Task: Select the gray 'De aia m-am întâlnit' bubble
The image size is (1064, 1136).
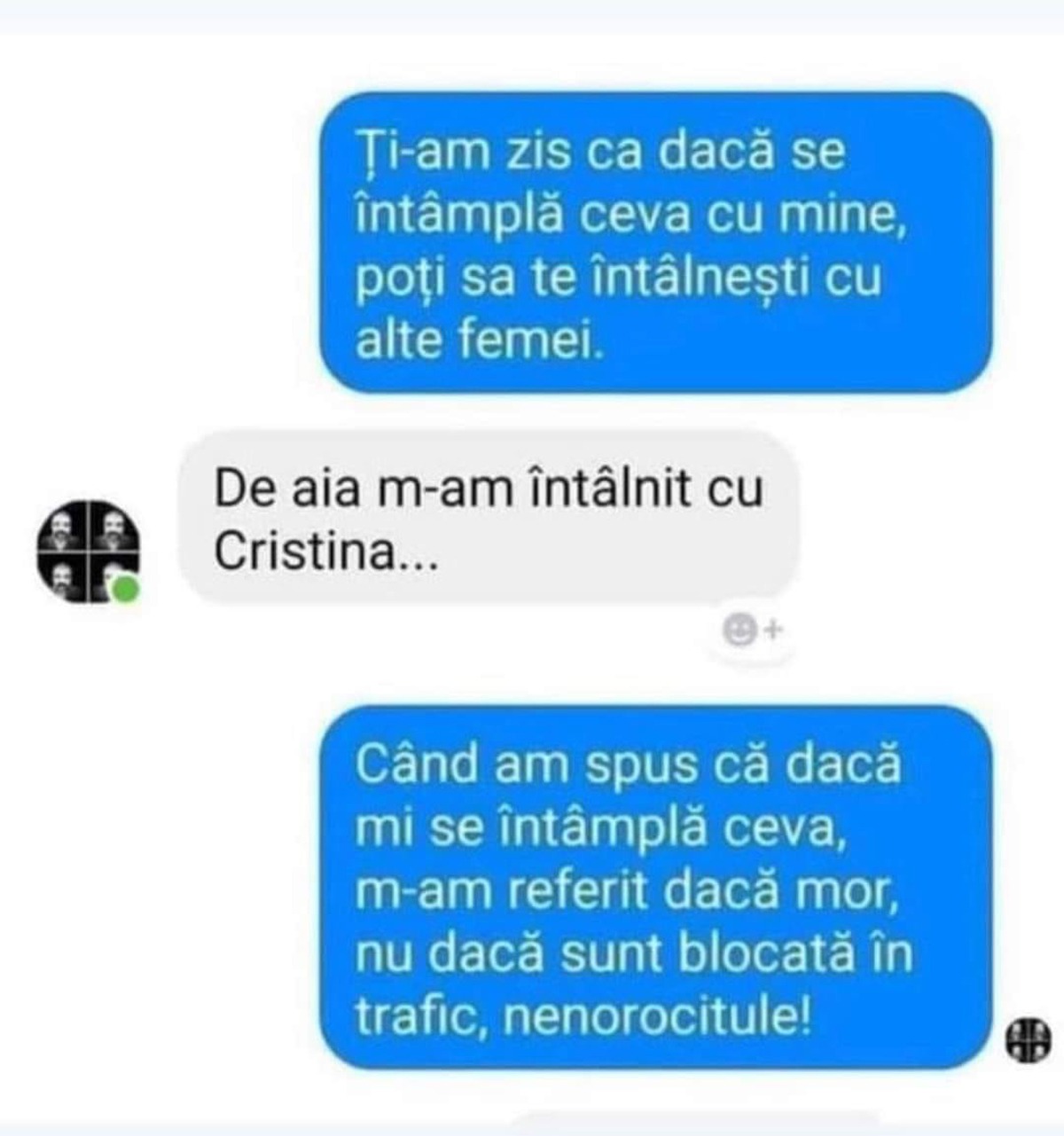Action: 489,519
